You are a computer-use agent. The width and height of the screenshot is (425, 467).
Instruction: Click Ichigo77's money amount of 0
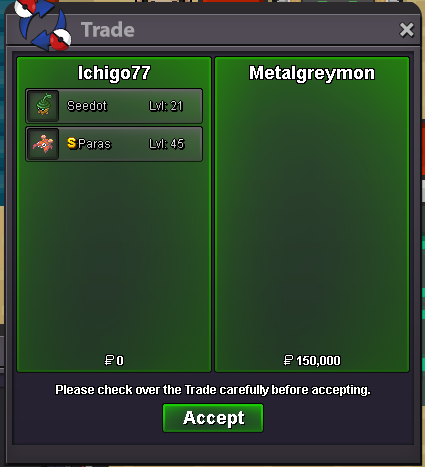pyautogui.click(x=120, y=361)
